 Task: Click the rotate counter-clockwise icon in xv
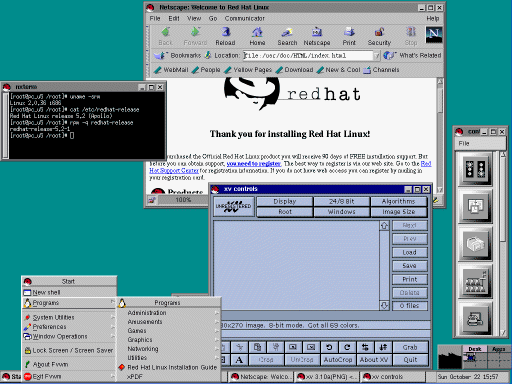[329, 347]
